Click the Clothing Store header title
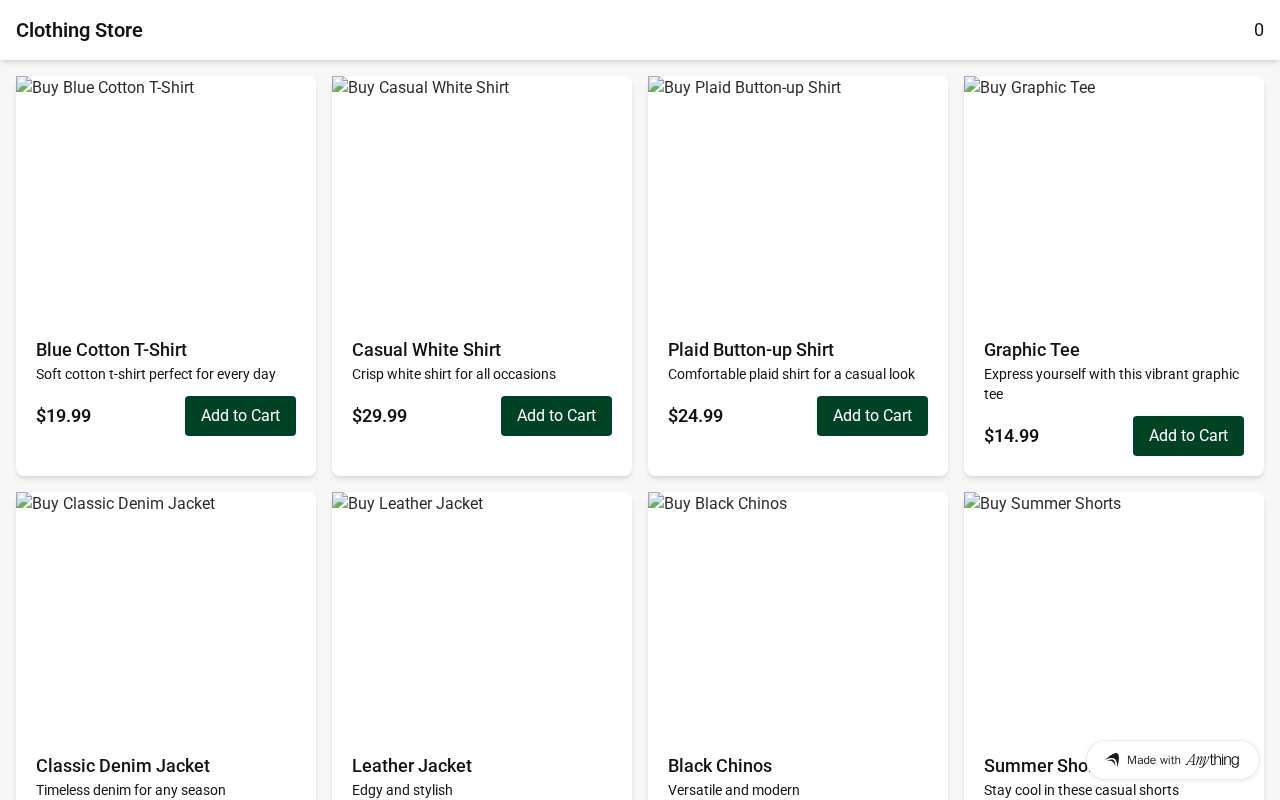The height and width of the screenshot is (800, 1280). pyautogui.click(x=79, y=30)
